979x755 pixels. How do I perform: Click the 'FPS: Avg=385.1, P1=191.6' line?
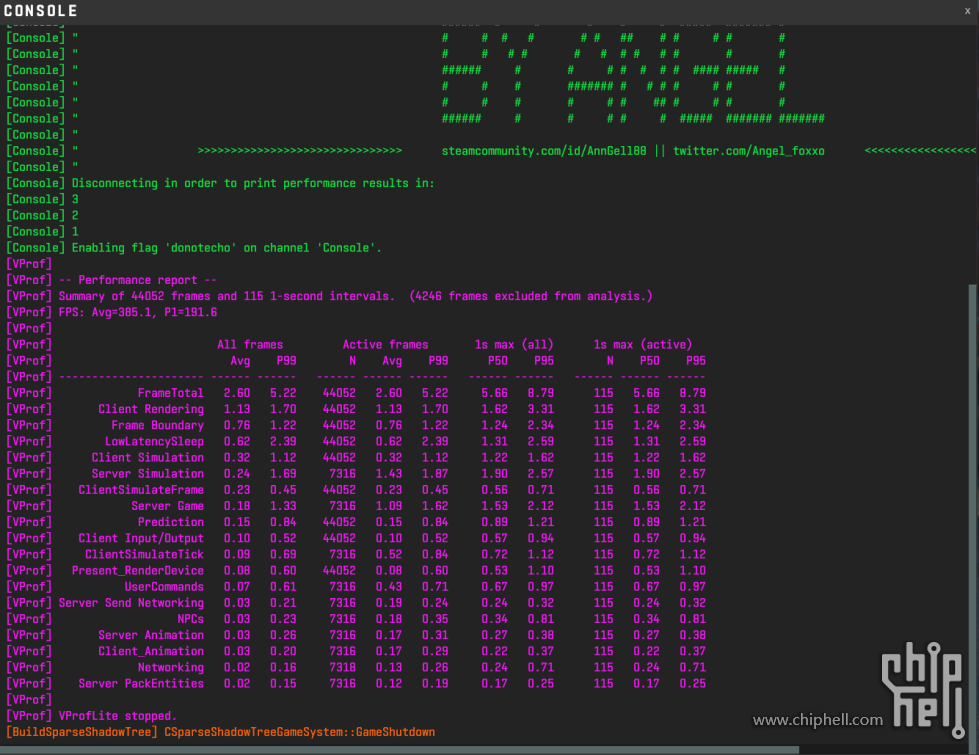tap(138, 312)
